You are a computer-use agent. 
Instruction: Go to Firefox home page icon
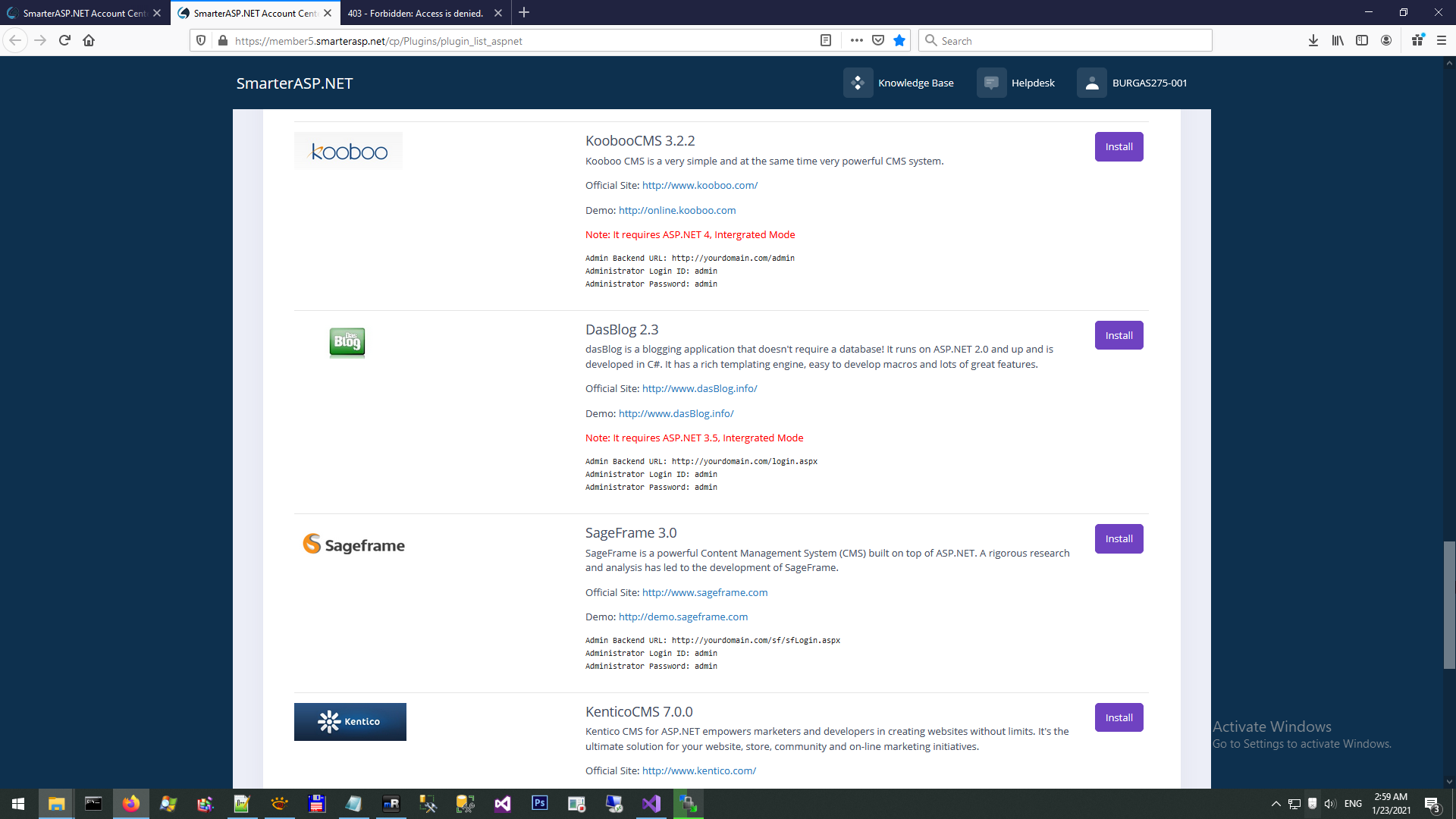89,41
